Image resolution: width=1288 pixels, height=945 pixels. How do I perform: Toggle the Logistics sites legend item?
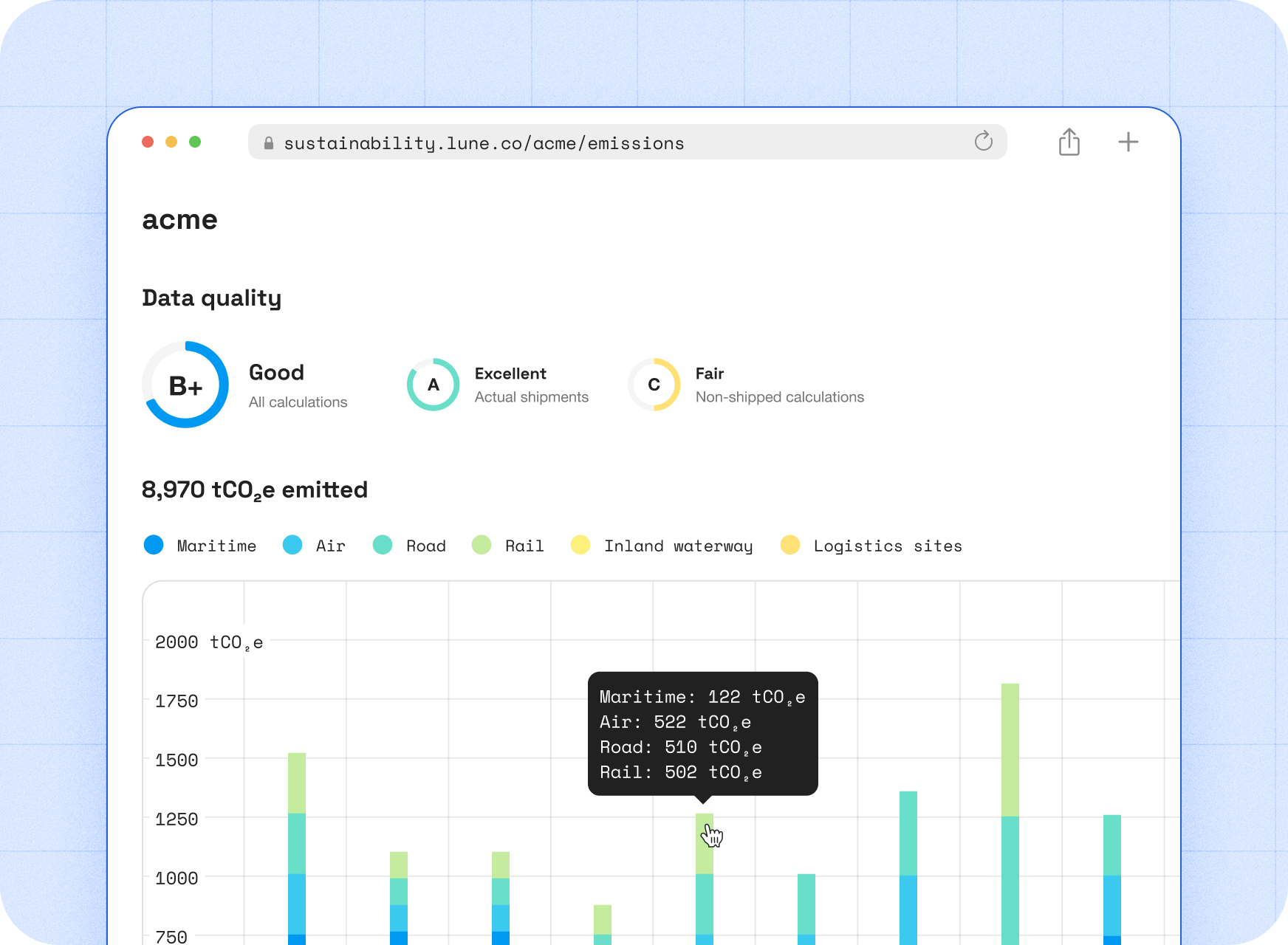coord(871,546)
